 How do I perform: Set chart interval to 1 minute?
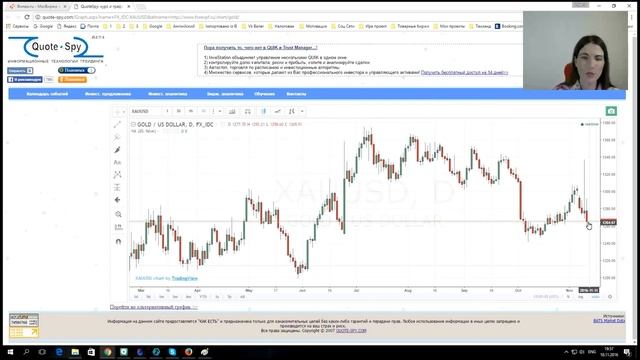(167, 111)
